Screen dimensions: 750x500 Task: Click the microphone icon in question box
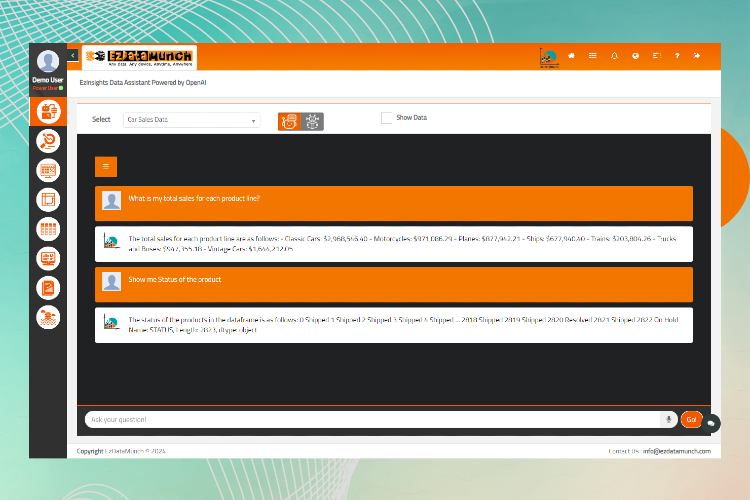668,420
